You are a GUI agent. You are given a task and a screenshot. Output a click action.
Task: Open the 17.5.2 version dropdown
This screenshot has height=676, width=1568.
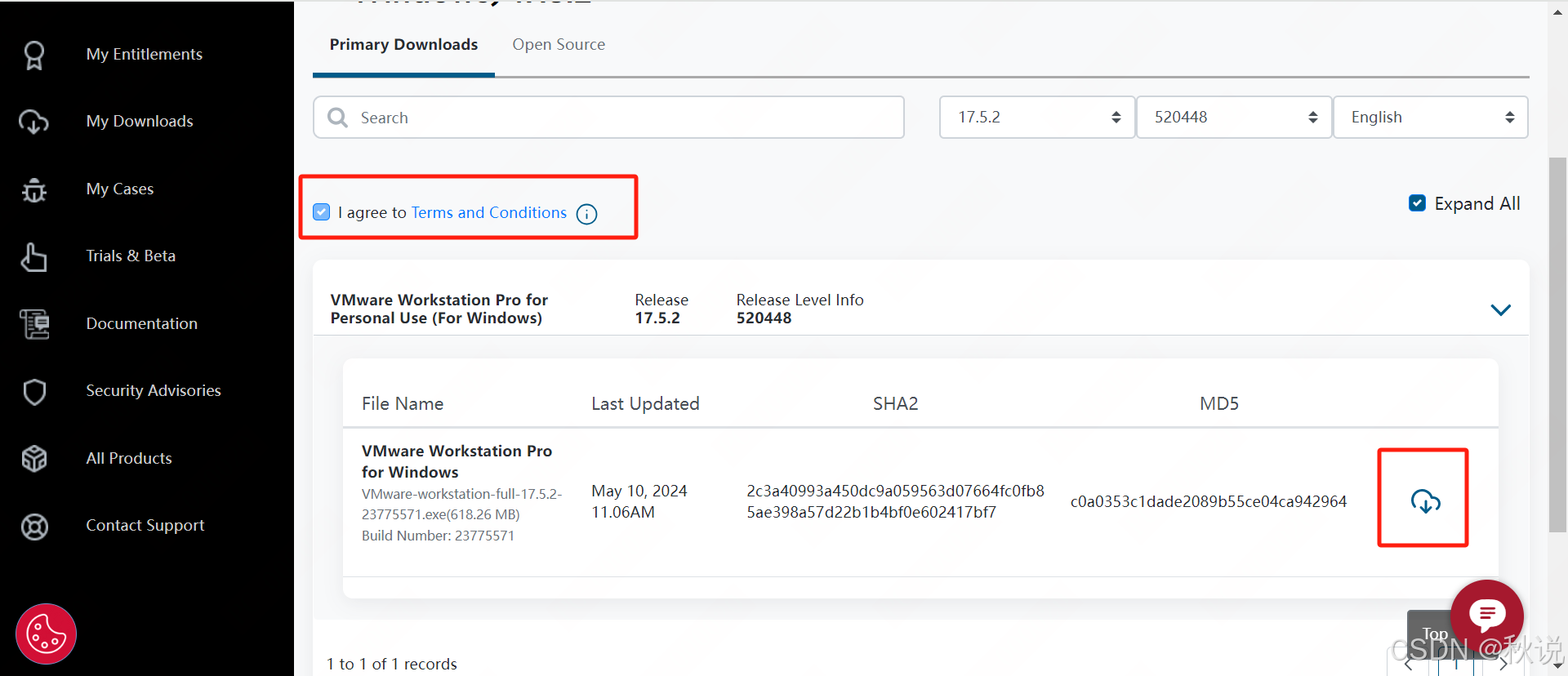pos(1037,118)
